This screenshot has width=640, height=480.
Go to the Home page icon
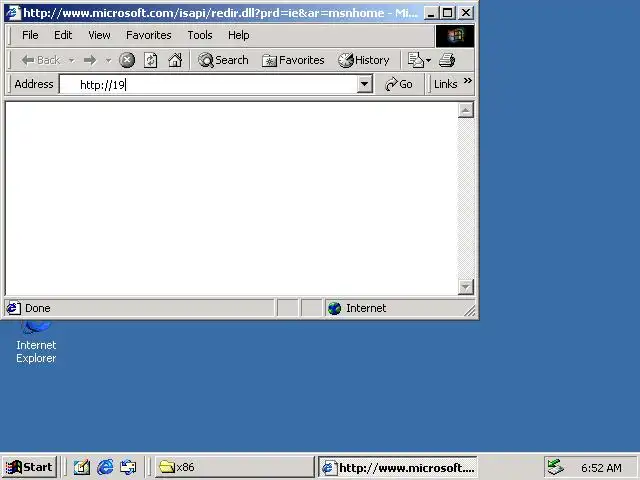(x=175, y=60)
